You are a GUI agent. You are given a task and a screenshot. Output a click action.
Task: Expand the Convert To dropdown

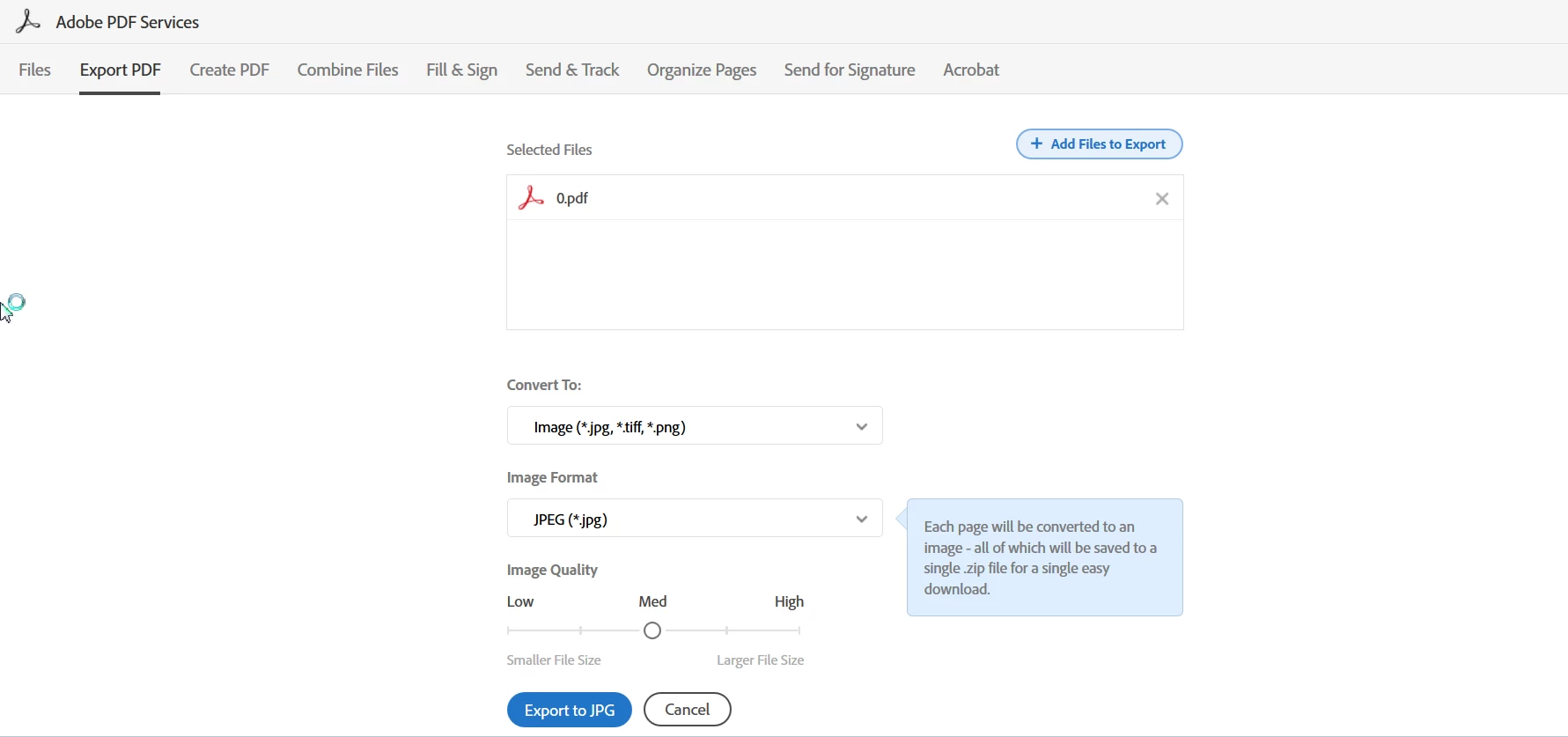tap(696, 426)
